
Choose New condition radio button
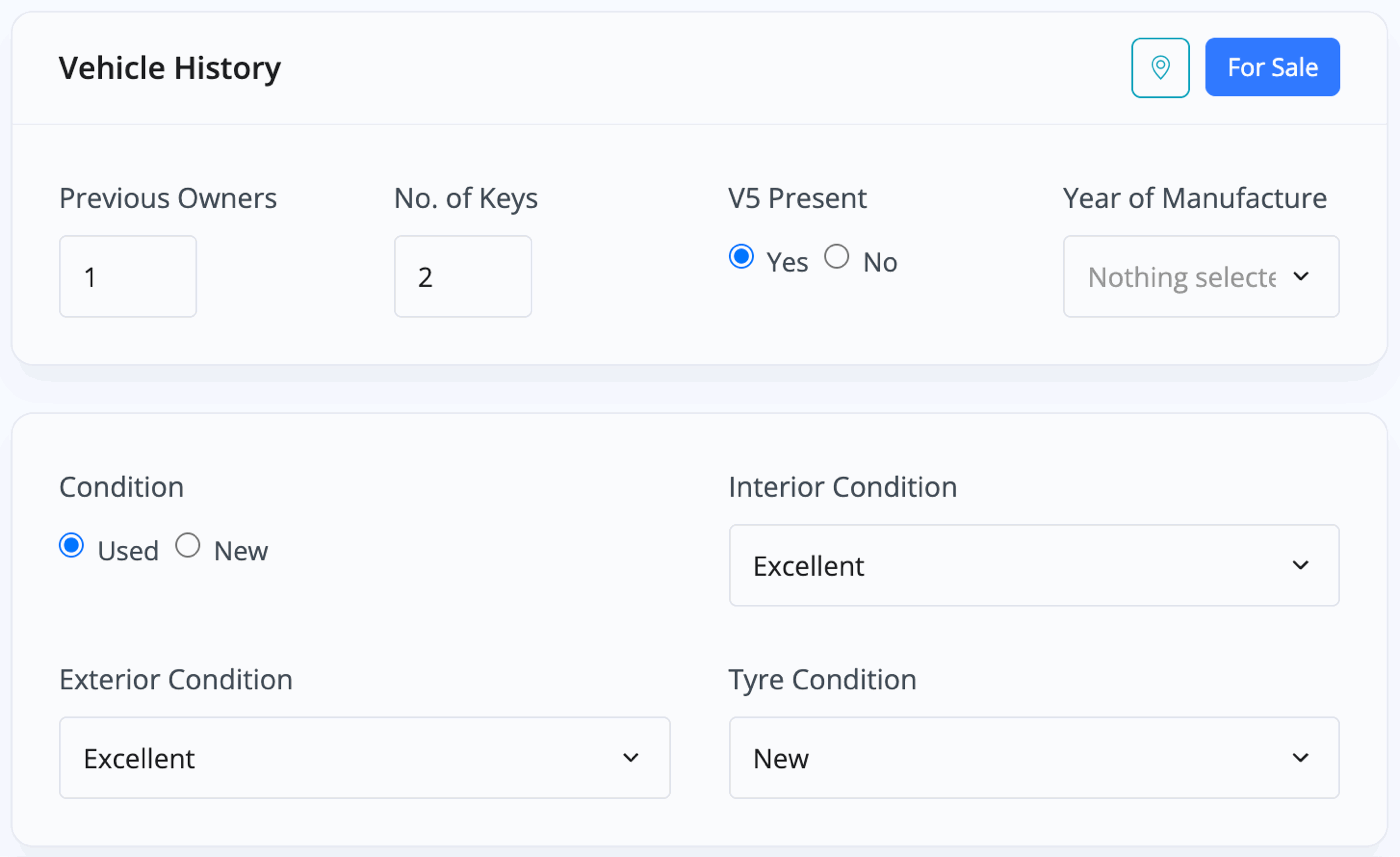(x=187, y=546)
